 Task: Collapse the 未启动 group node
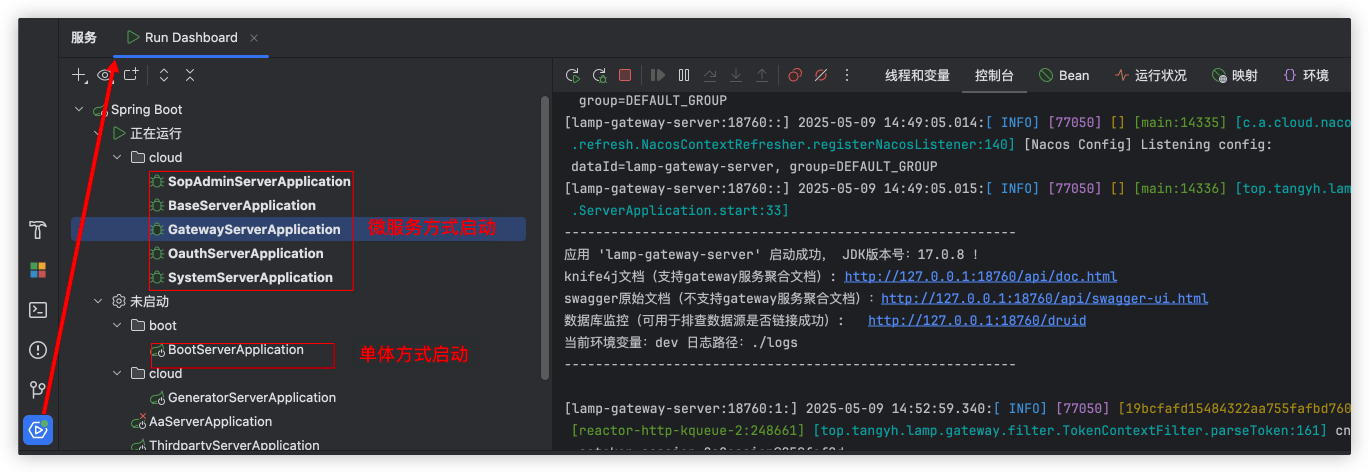[x=97, y=301]
